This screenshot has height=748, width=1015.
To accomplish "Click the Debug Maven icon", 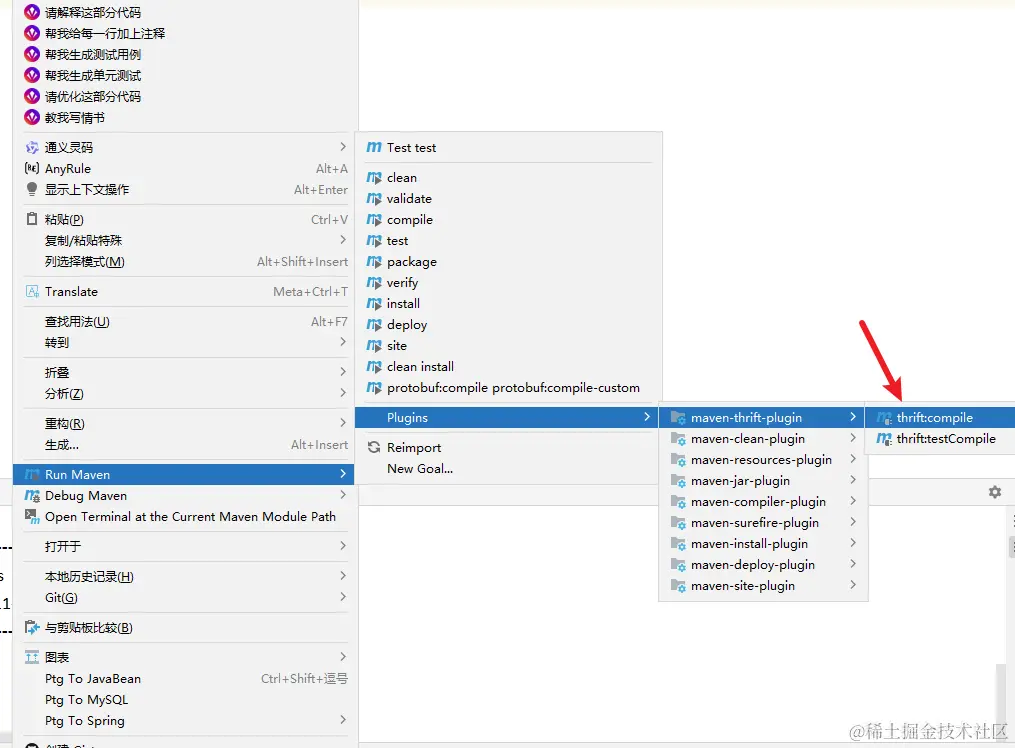I will click(32, 496).
